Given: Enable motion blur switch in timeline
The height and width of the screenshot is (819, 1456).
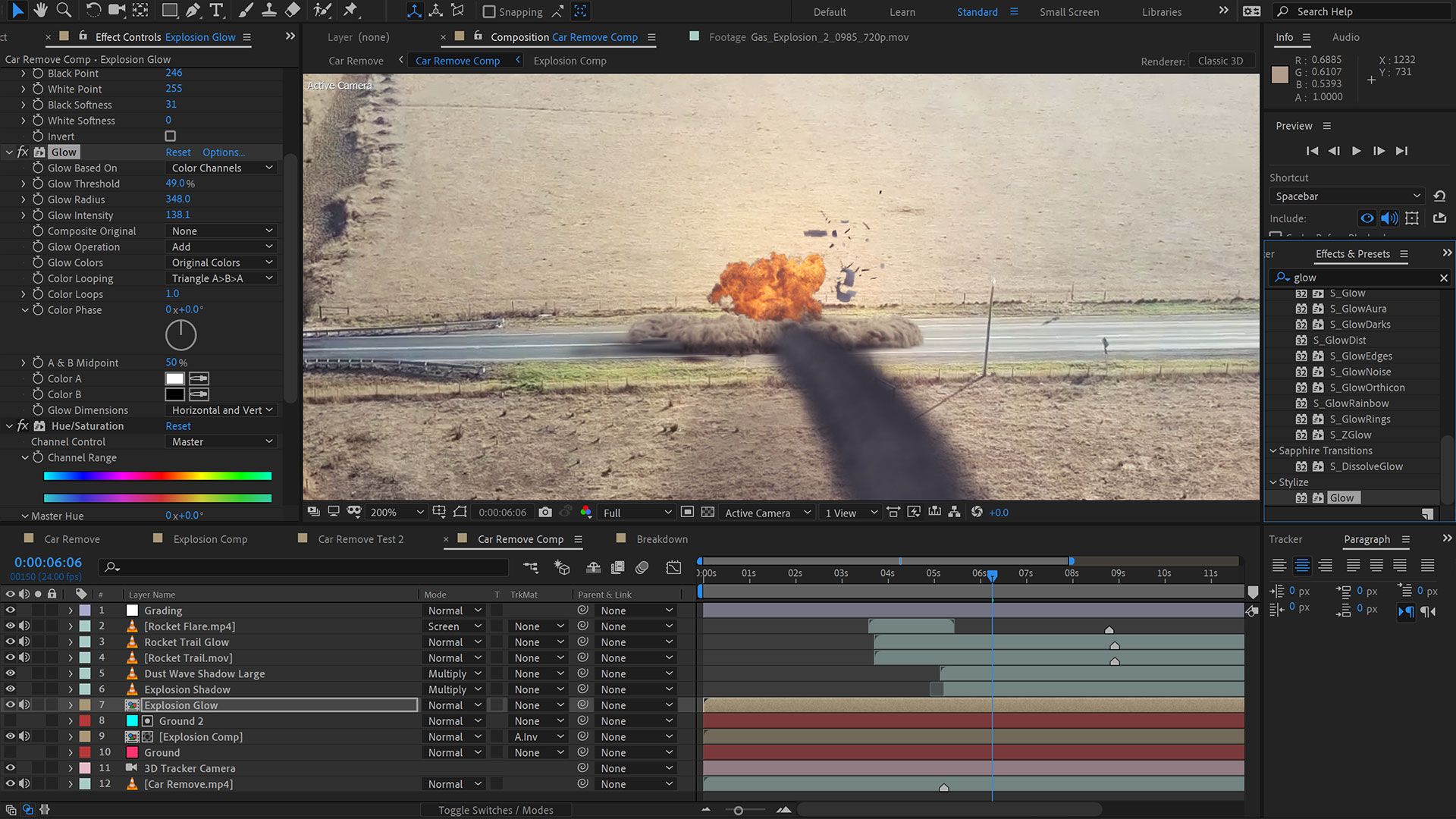Looking at the screenshot, I should [642, 567].
